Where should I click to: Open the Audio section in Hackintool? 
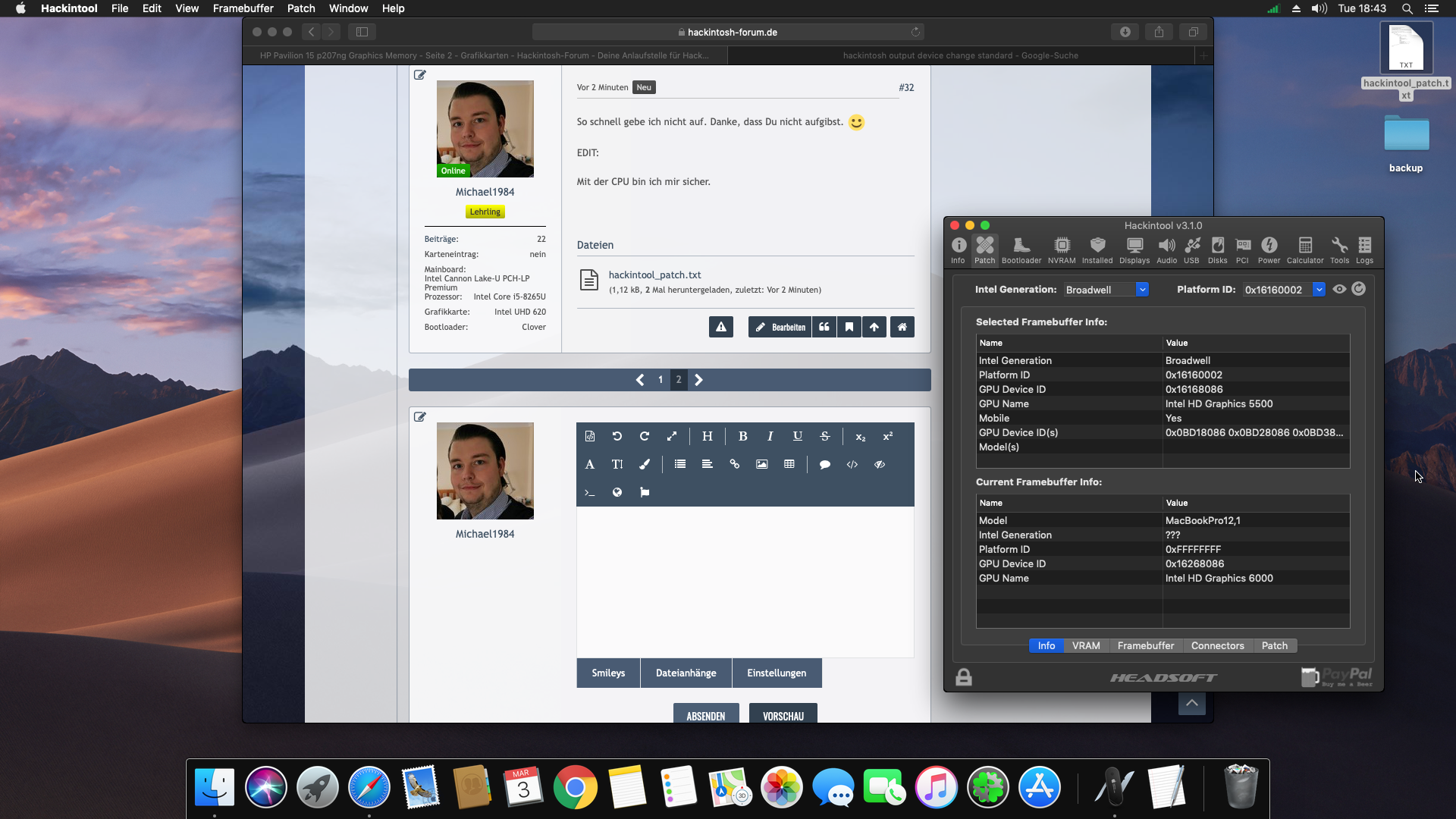(1166, 249)
